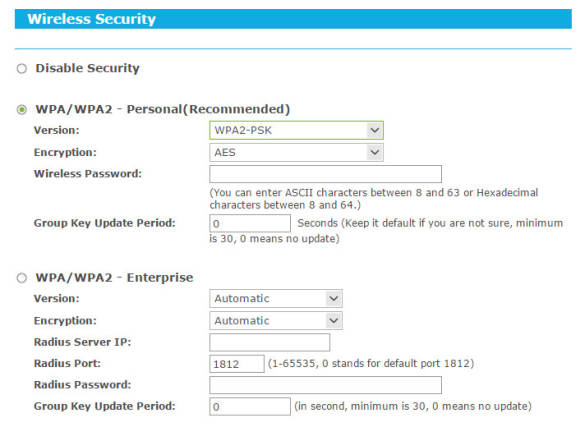580x427 pixels.
Task: Click the Enterprise Group Key Update Period field
Action: [x=250, y=407]
